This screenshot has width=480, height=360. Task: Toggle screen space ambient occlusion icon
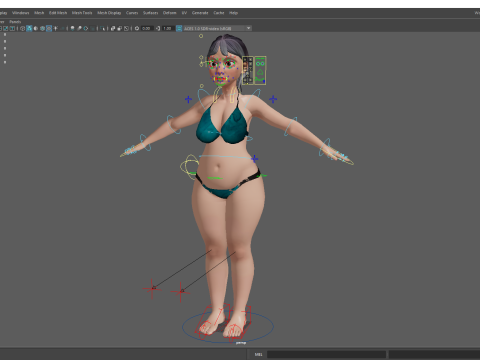[x=72, y=28]
